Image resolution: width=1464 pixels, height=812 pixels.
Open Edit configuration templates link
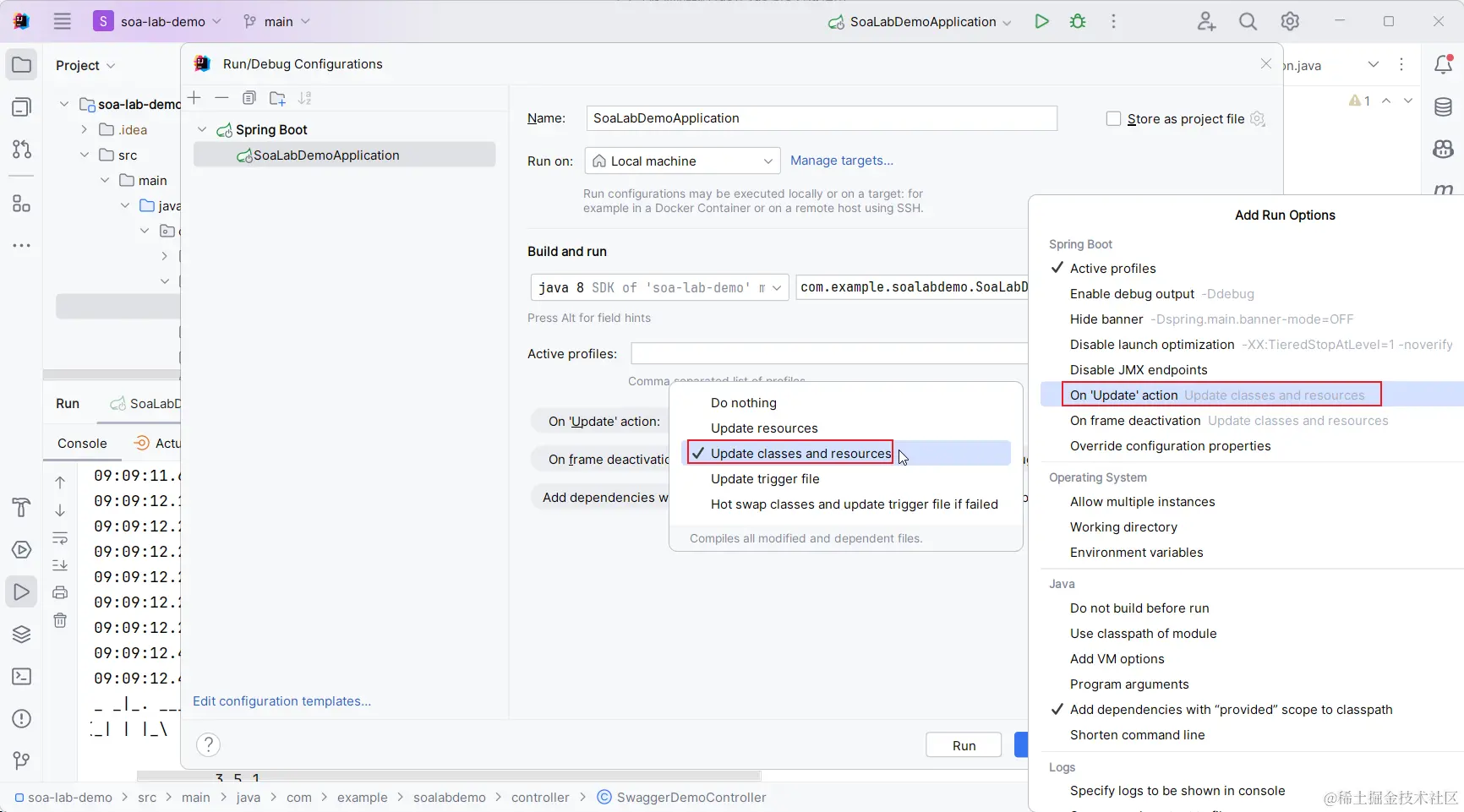tap(281, 701)
